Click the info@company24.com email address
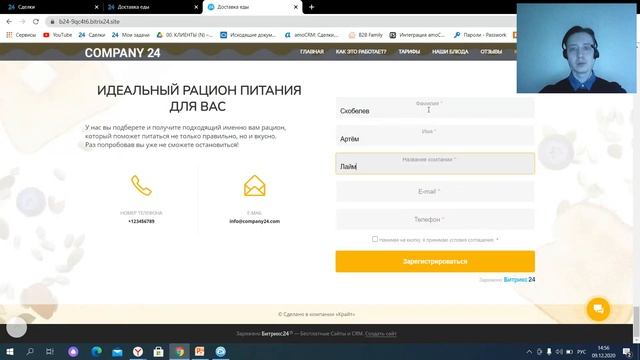This screenshot has height=360, width=640. 255,221
